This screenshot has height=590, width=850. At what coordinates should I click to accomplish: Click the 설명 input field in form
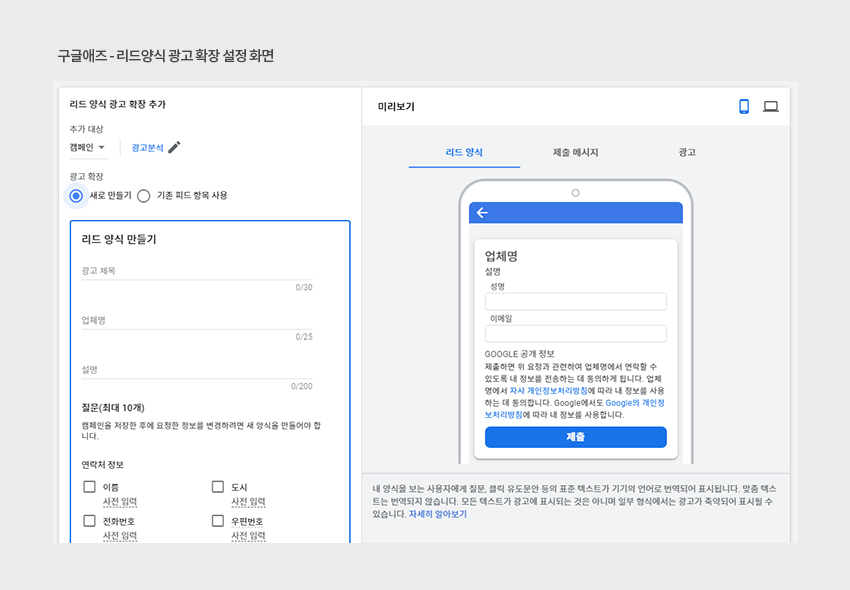click(197, 369)
